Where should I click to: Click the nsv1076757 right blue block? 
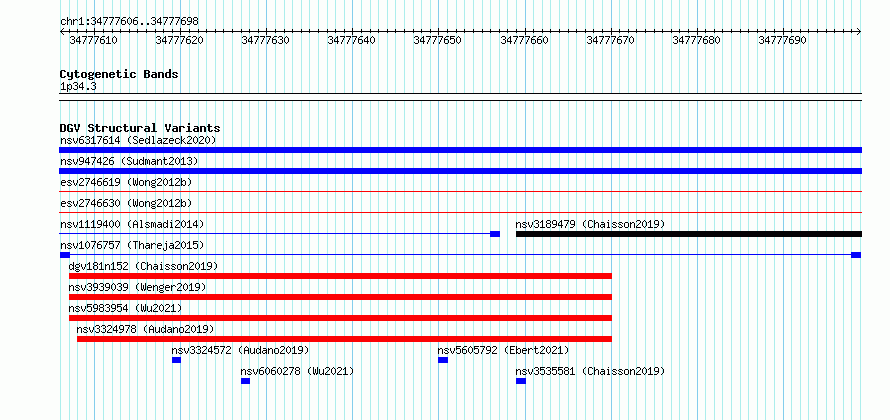(856, 255)
